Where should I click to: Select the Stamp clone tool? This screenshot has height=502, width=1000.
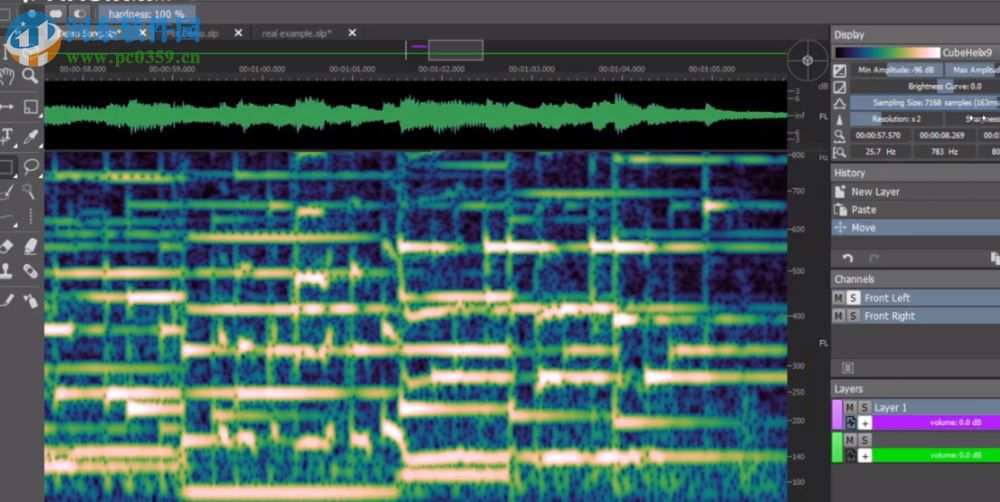click(x=8, y=270)
